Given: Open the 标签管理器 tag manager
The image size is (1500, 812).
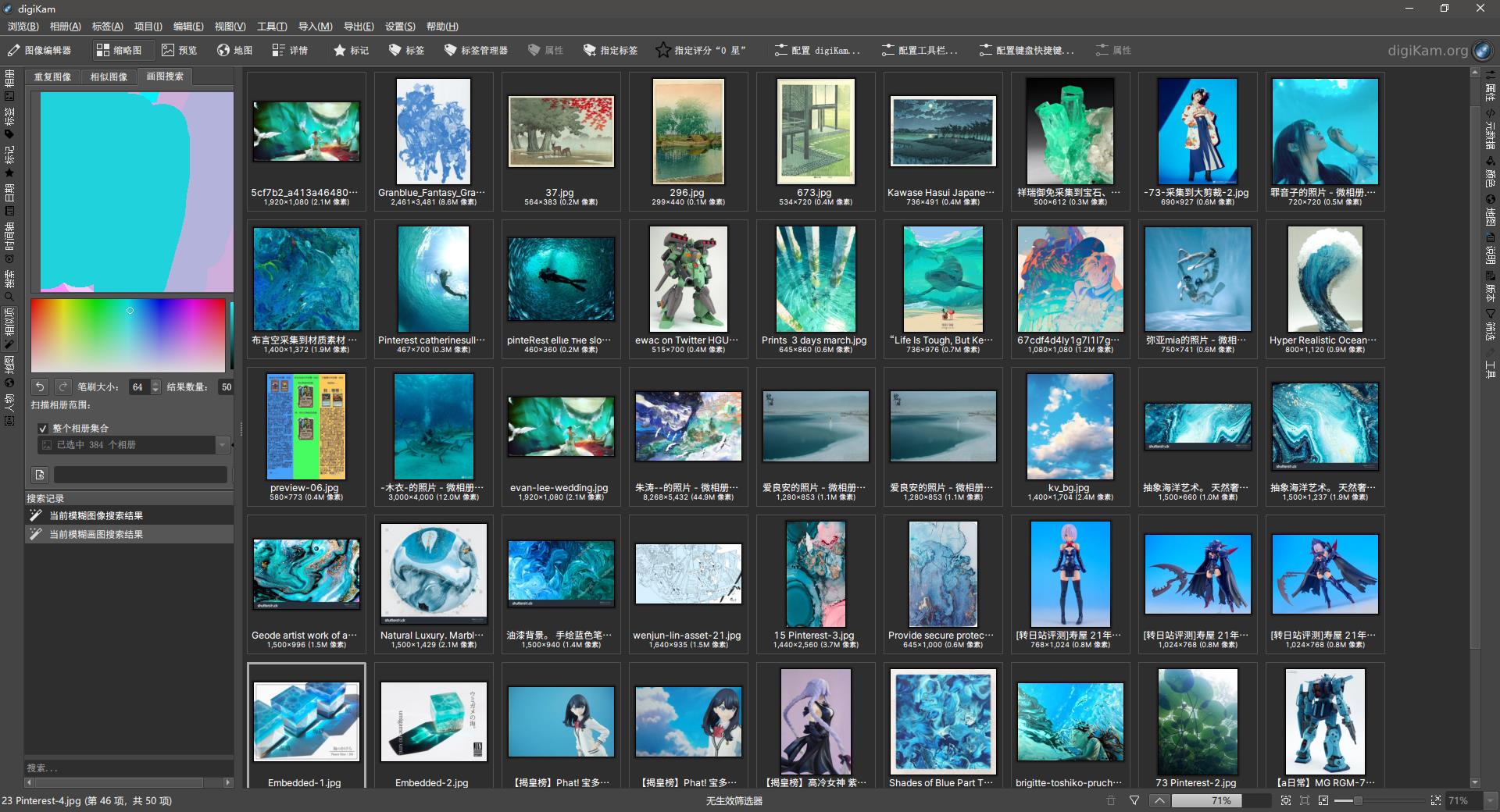Looking at the screenshot, I should (x=476, y=50).
